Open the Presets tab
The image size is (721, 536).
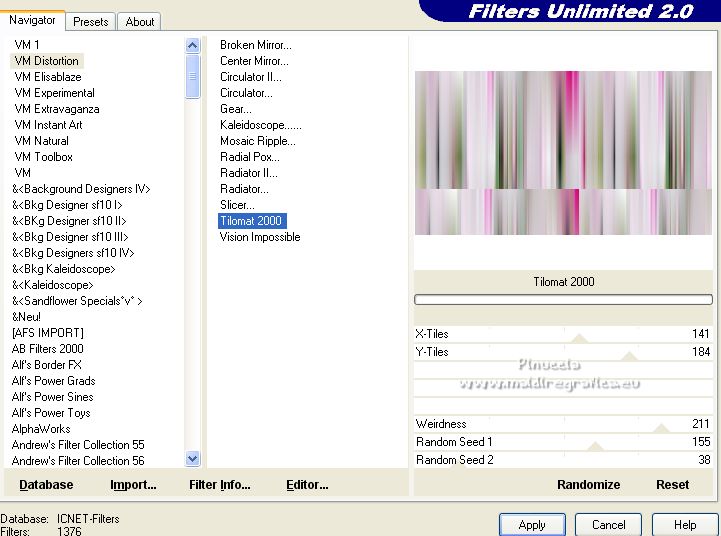tap(91, 22)
